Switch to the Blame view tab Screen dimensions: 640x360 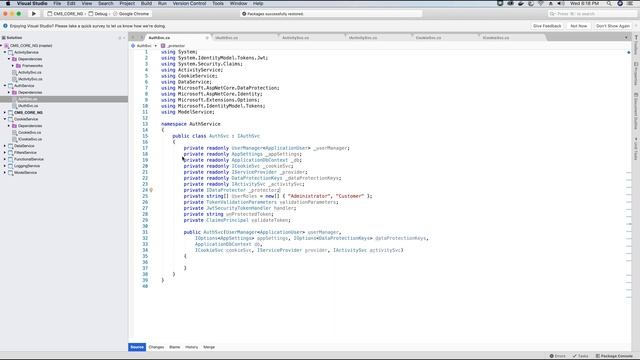point(174,347)
